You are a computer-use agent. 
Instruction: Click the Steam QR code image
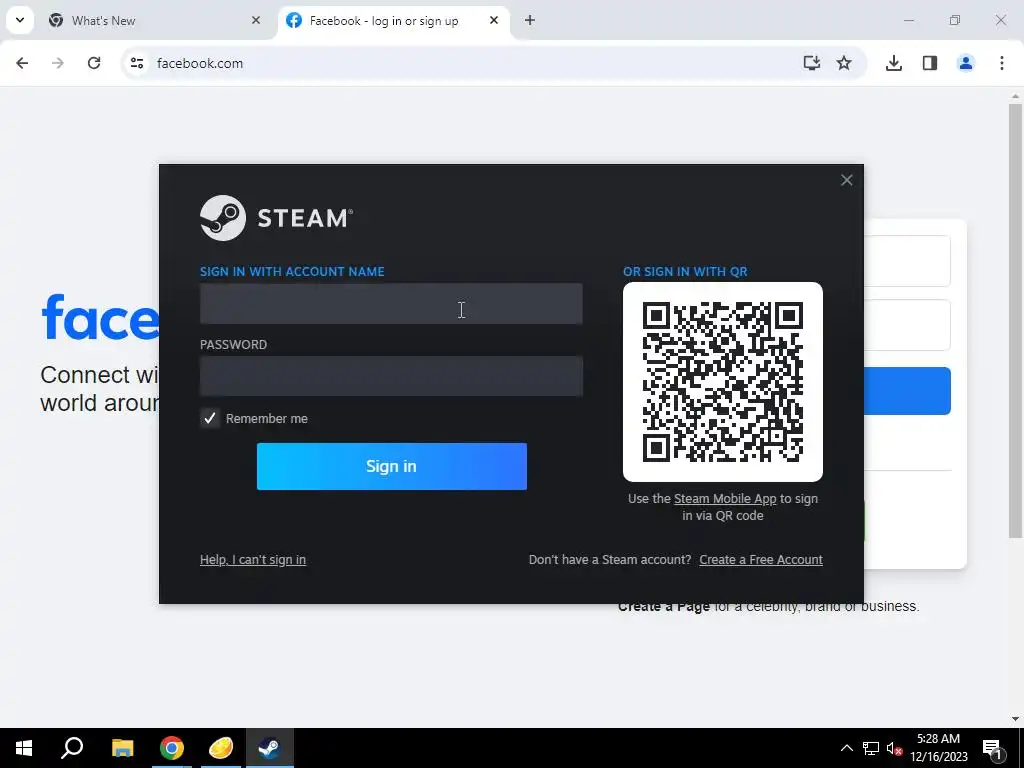click(723, 382)
